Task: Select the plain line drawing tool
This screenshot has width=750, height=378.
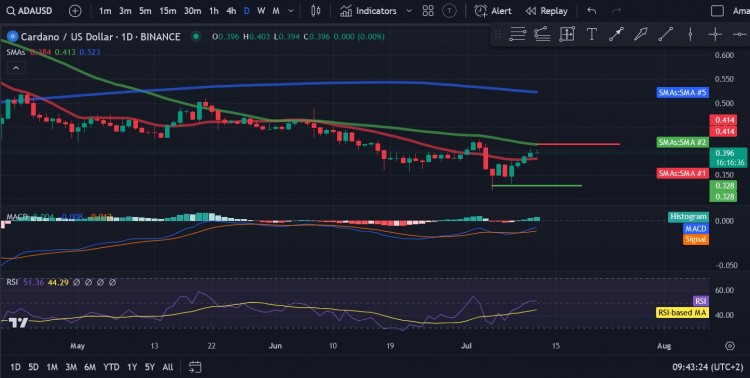Action: click(x=665, y=34)
